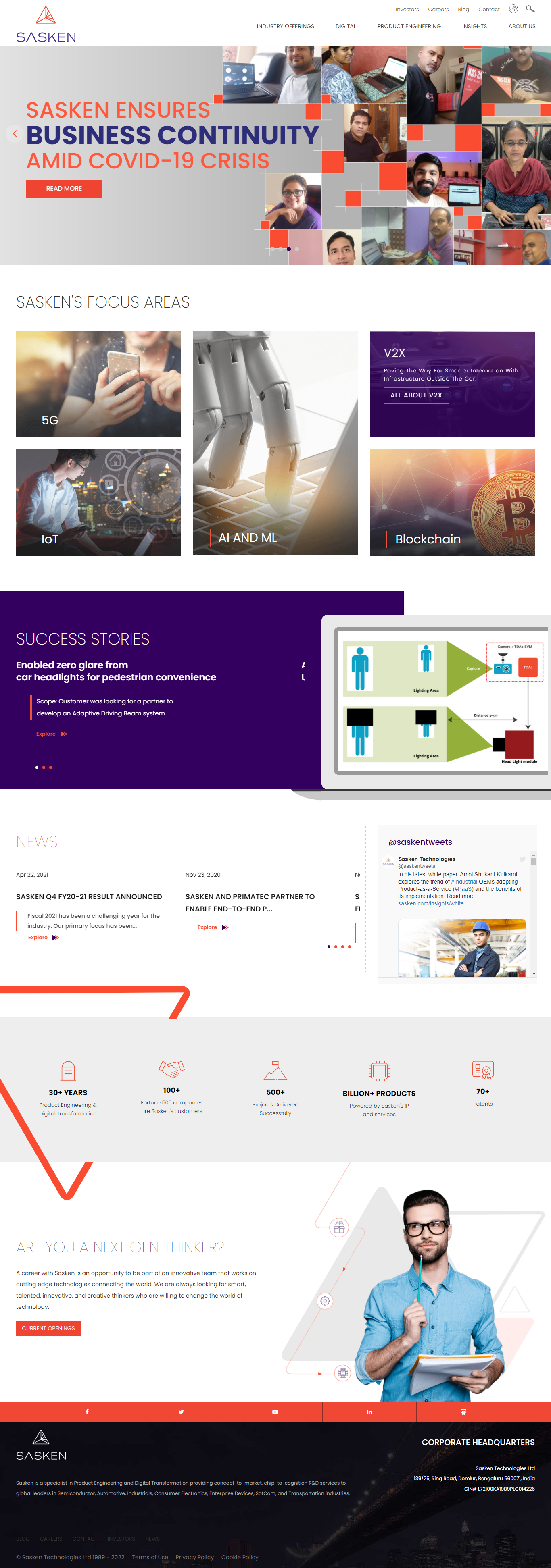Expand the Industry Offerings menu

pyautogui.click(x=285, y=26)
